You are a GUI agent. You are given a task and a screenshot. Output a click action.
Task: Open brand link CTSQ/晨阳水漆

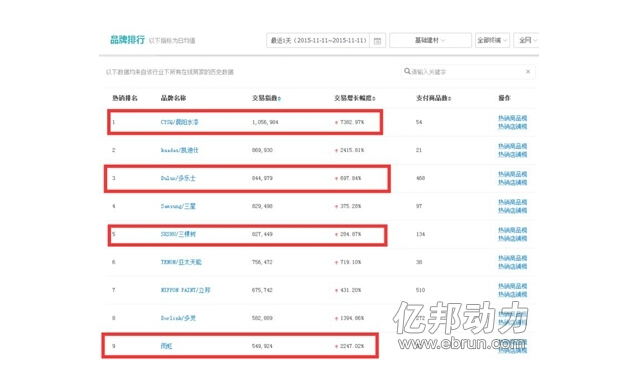pos(180,122)
